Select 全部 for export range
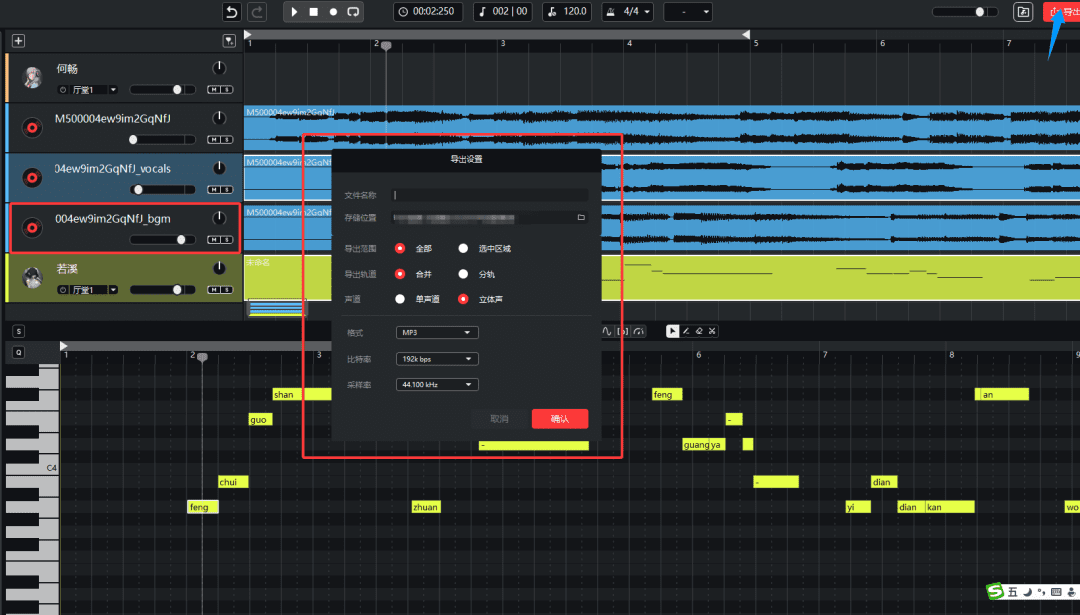 tap(399, 249)
